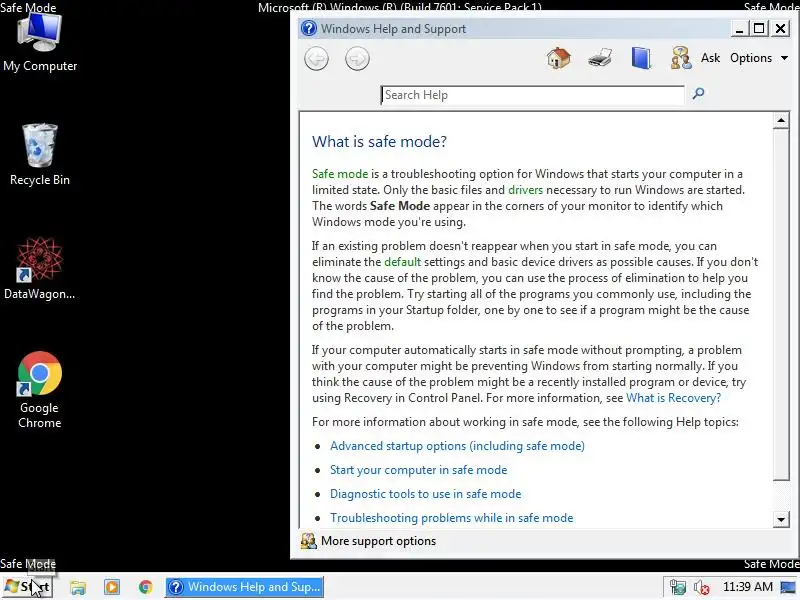The height and width of the screenshot is (600, 800).
Task: Open the Options dropdown menu
Action: pyautogui.click(x=759, y=58)
